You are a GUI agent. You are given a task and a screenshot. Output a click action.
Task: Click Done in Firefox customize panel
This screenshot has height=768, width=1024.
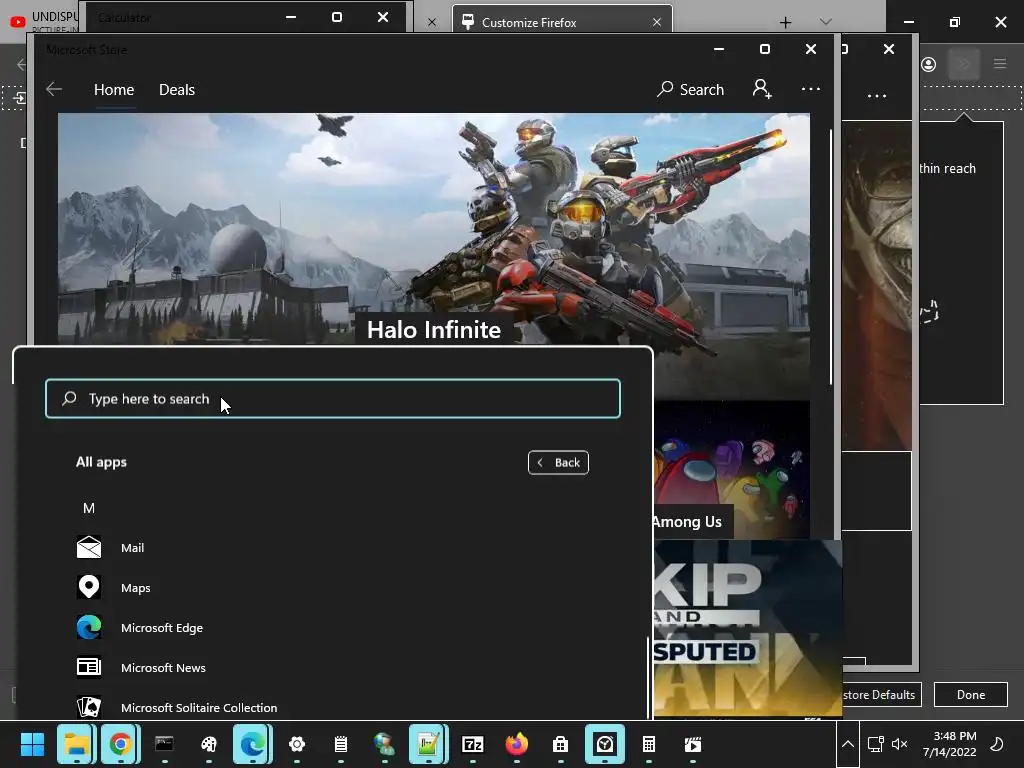click(x=970, y=694)
